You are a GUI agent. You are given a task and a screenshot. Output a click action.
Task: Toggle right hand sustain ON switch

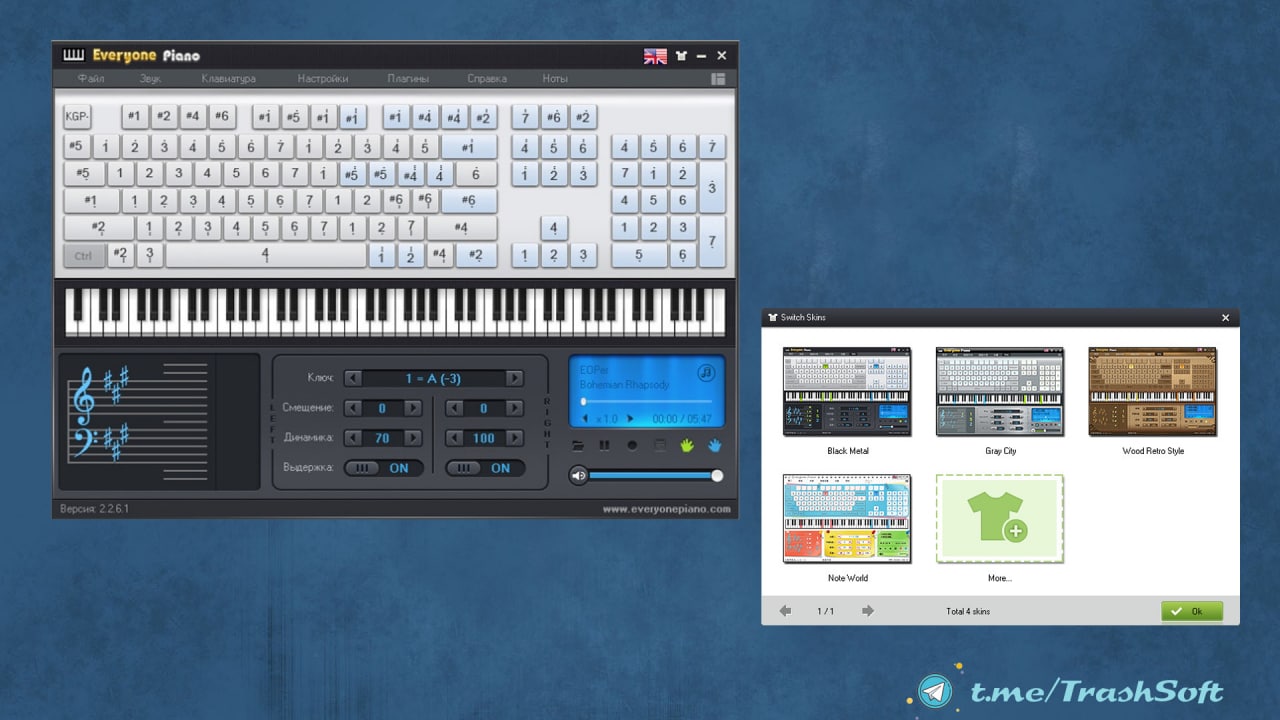tap(485, 468)
